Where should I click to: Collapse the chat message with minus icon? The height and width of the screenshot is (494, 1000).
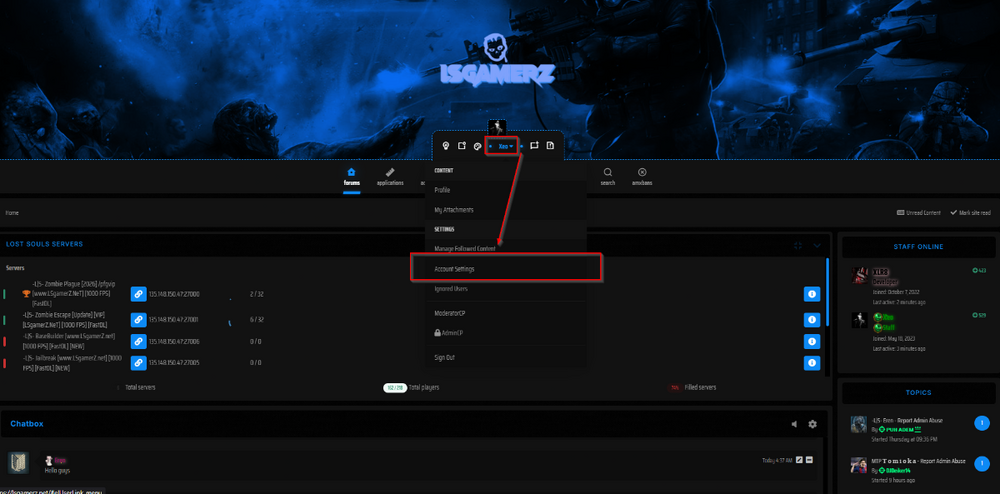[x=810, y=460]
